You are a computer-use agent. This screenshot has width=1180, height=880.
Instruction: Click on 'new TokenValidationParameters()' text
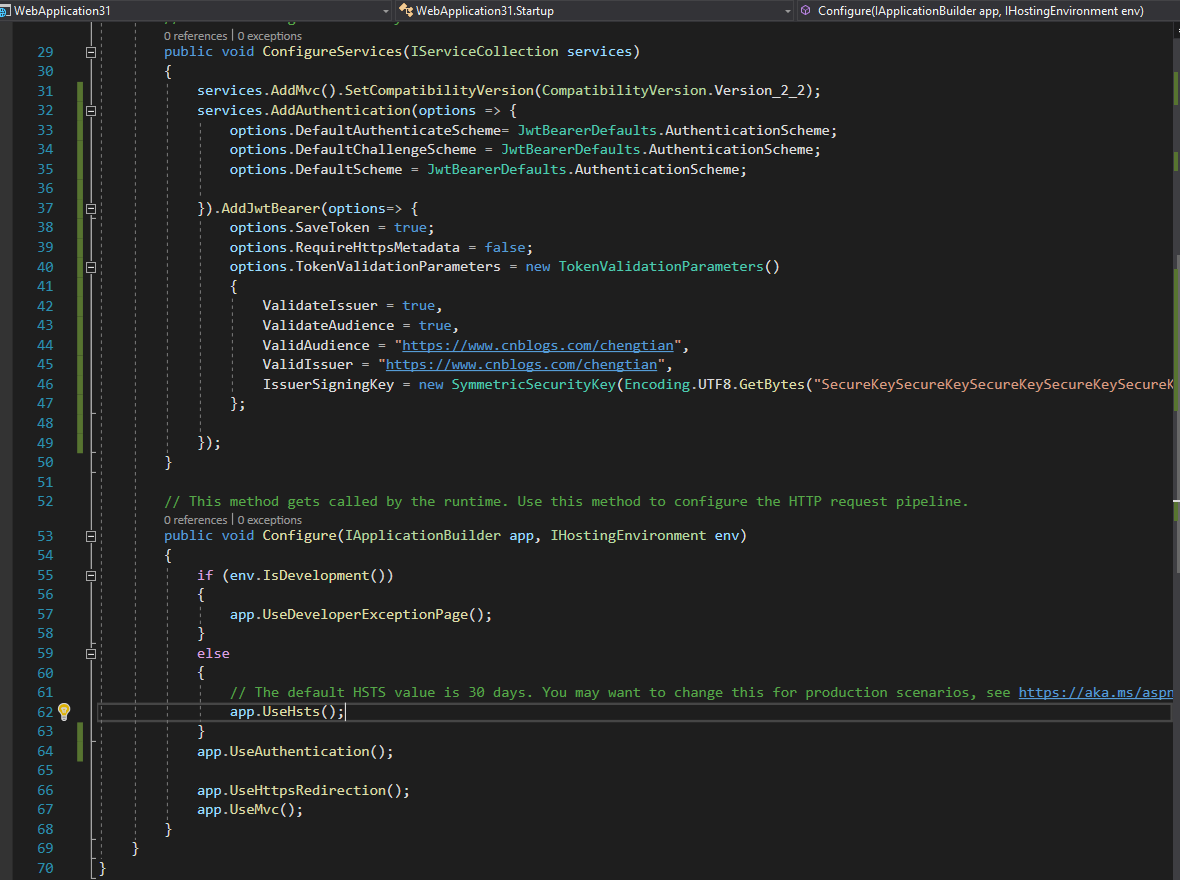click(652, 266)
